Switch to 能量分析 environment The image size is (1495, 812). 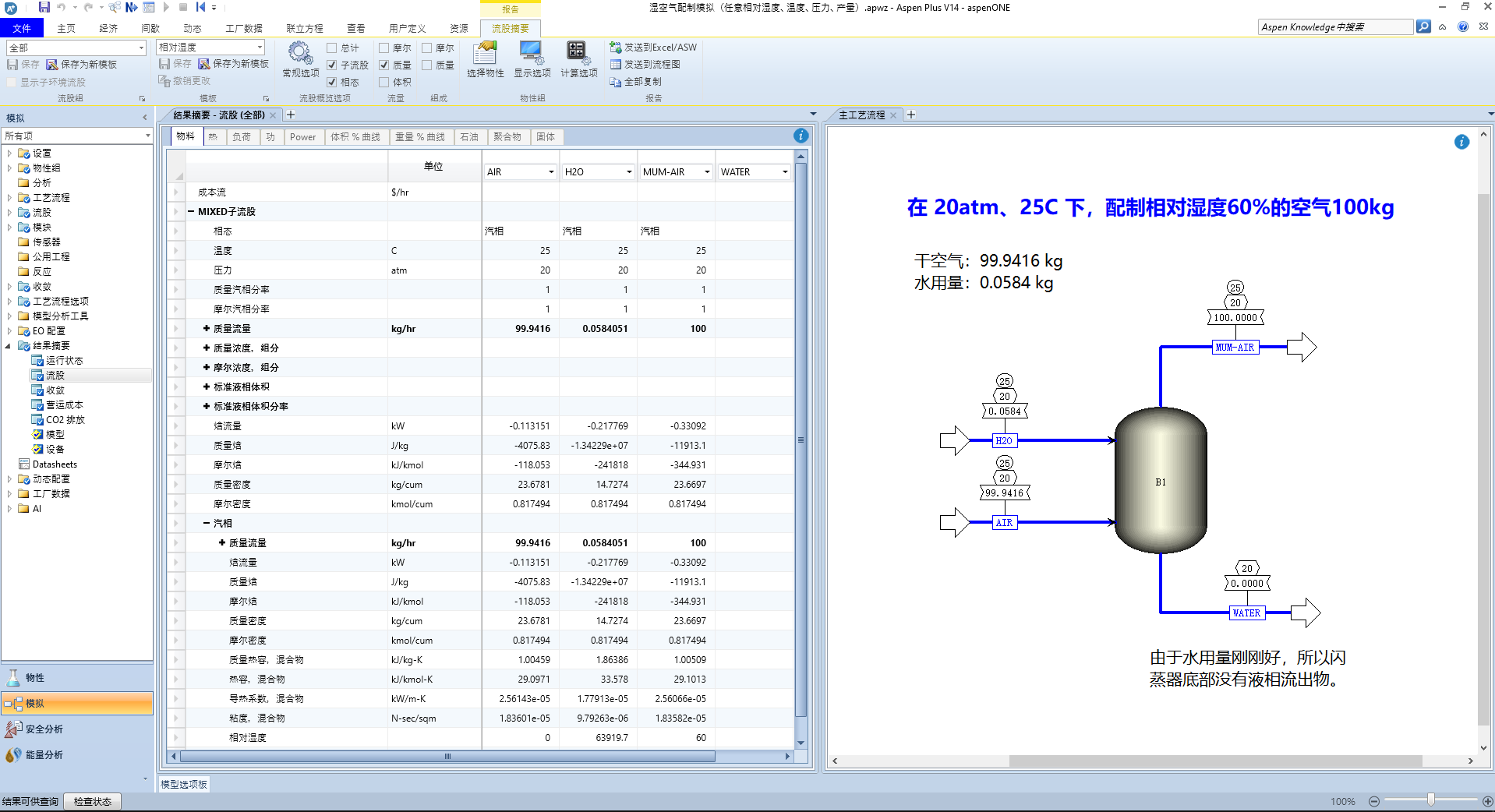[77, 754]
